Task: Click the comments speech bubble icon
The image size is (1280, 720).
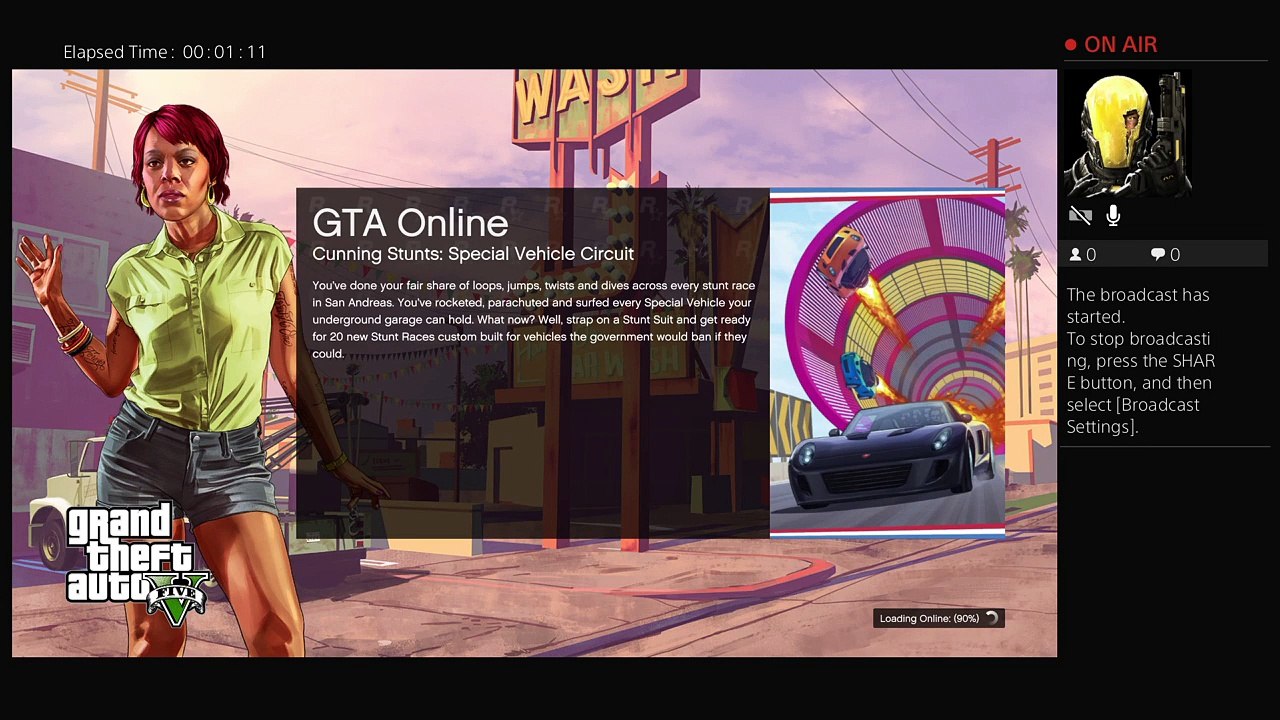Action: [x=1158, y=255]
